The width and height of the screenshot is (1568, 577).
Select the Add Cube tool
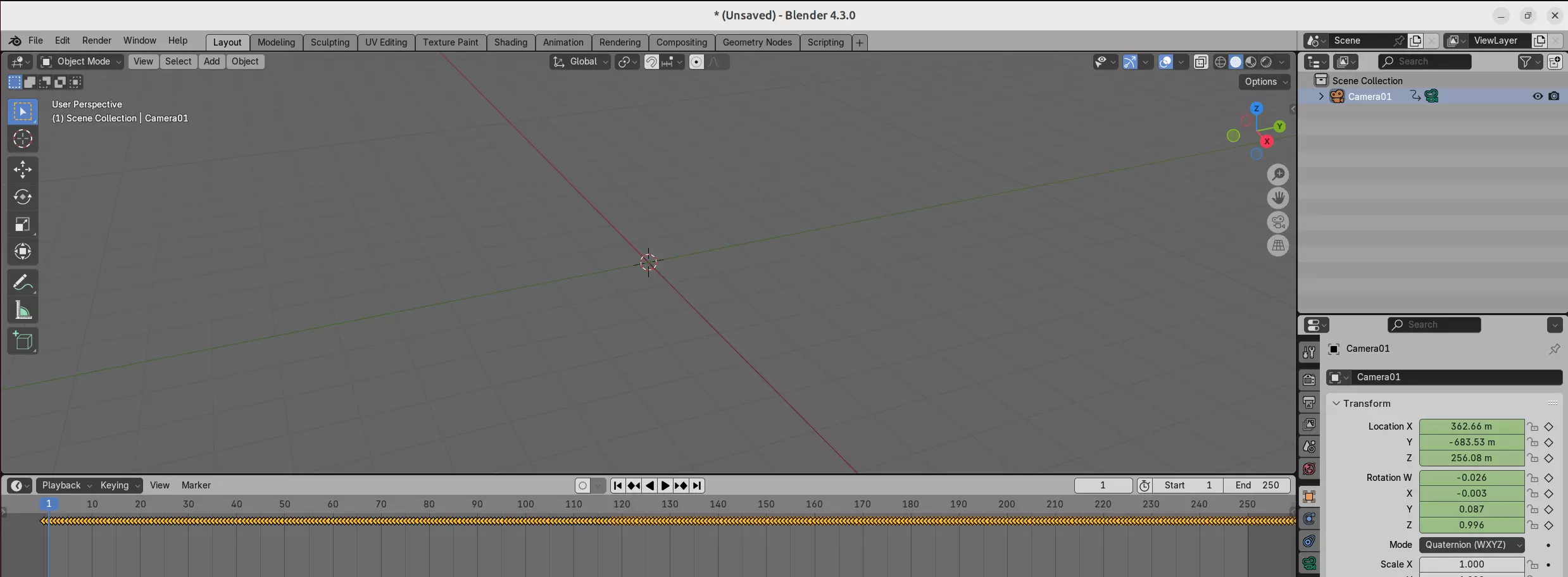pos(23,341)
